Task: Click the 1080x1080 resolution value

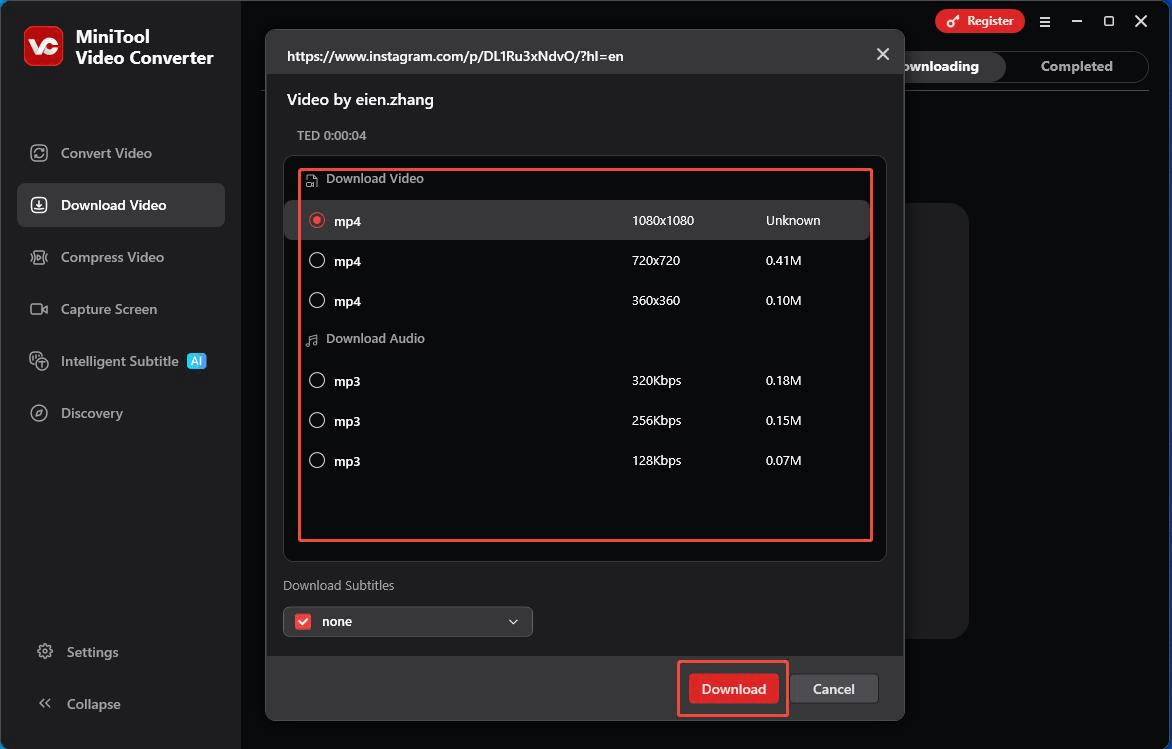Action: click(663, 221)
